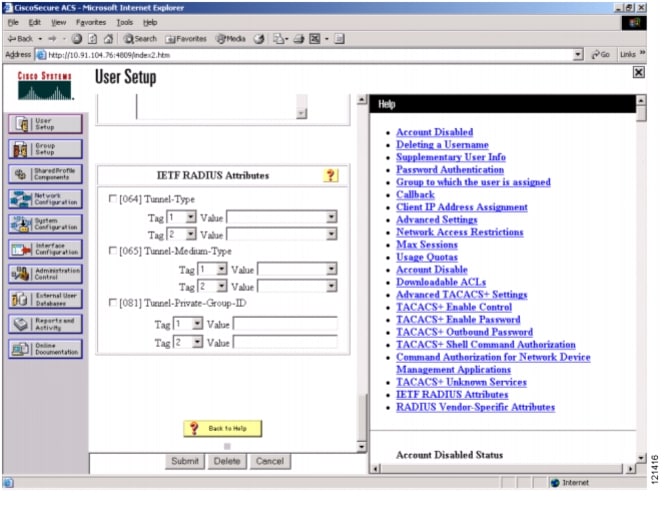672x521 pixels.
Task: Open Online Documentation section
Action: (45, 349)
